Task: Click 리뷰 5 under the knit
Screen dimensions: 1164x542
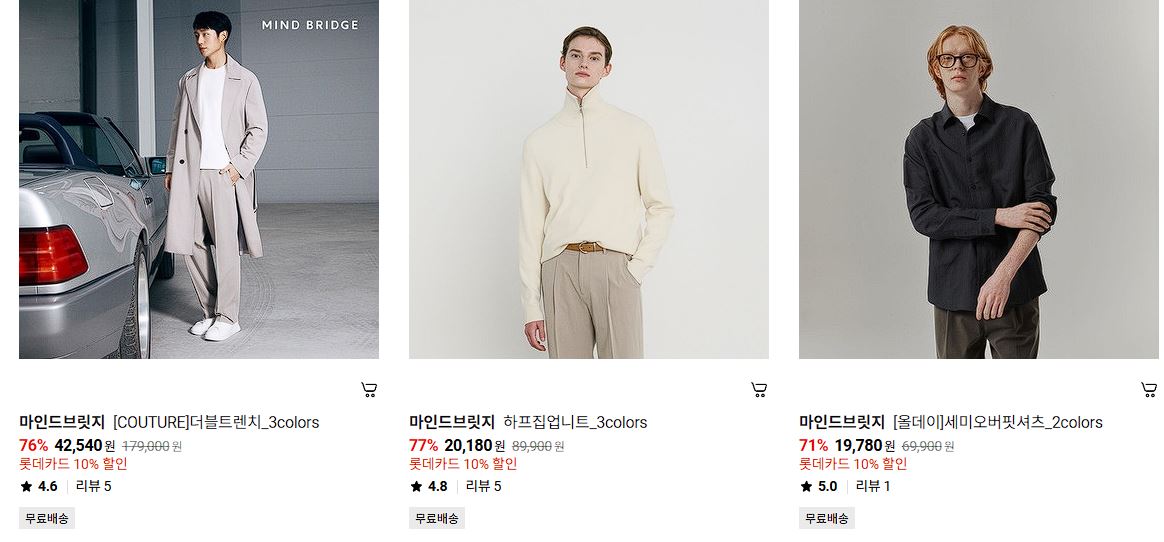Action: [x=483, y=486]
